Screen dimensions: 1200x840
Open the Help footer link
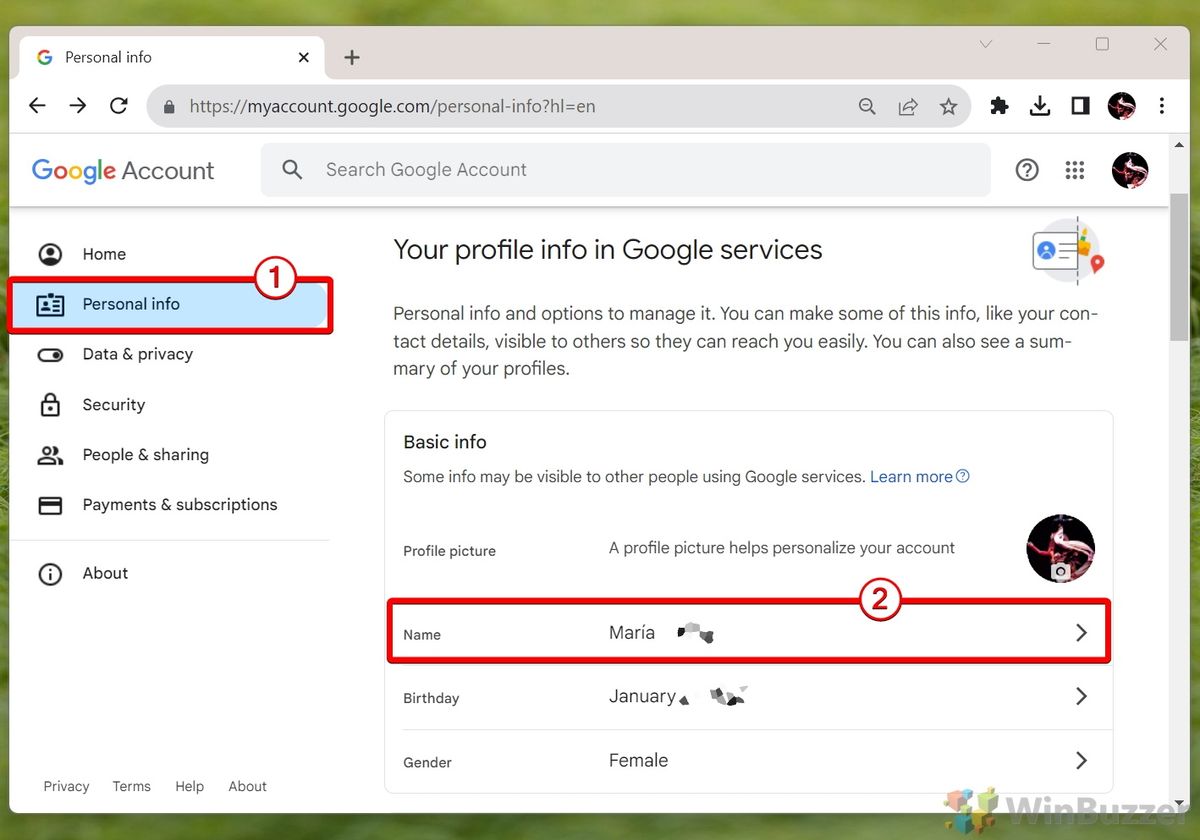pyautogui.click(x=189, y=786)
